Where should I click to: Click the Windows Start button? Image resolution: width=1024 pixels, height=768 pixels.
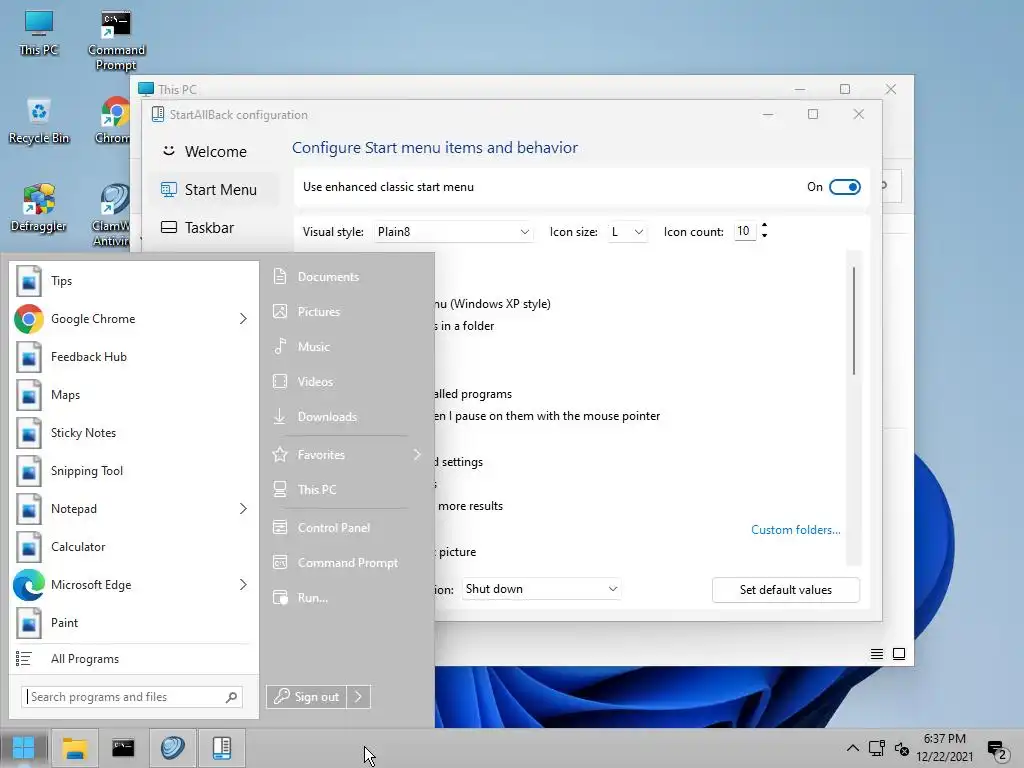click(x=24, y=748)
